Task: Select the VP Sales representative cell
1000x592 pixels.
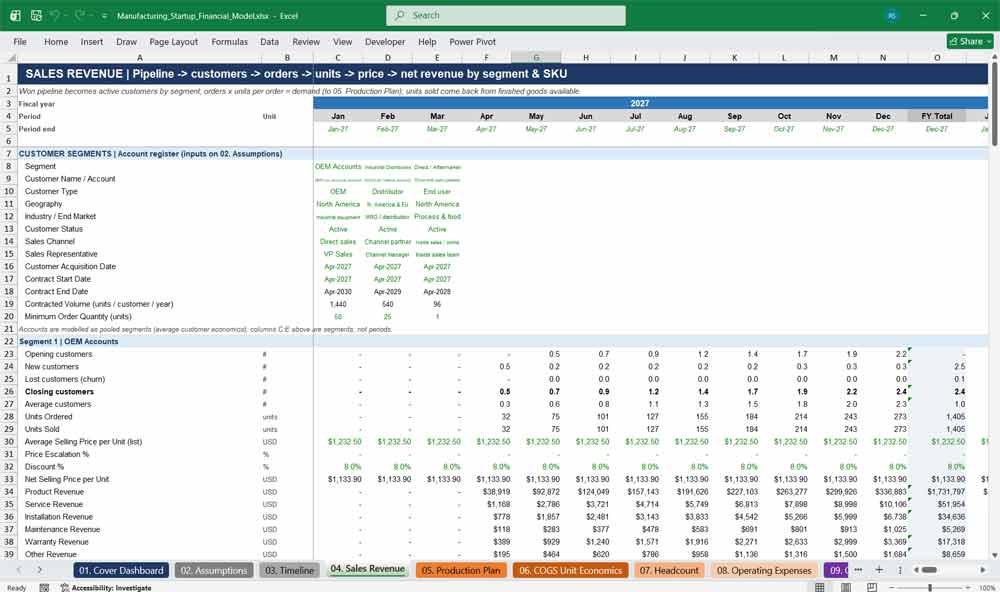Action: [x=338, y=254]
